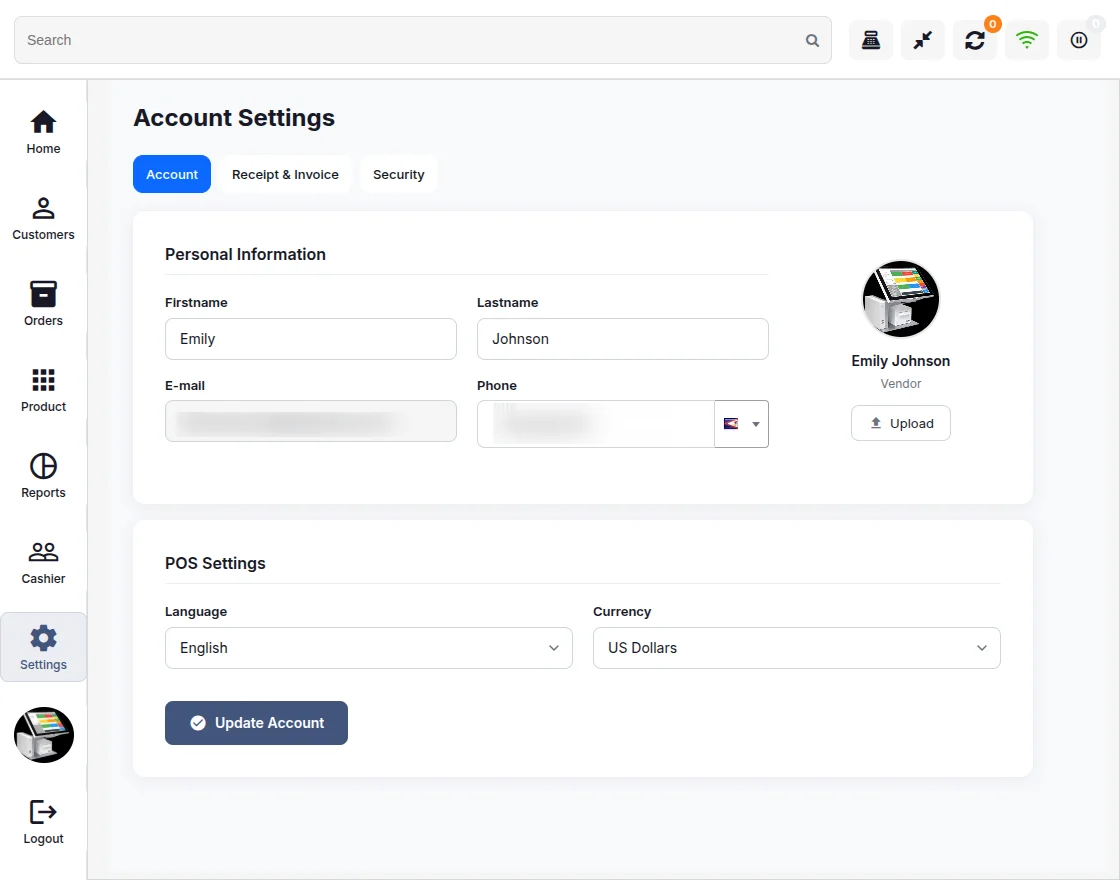This screenshot has height=880, width=1120.
Task: Click the green wifi status icon
Action: [x=1026, y=40]
